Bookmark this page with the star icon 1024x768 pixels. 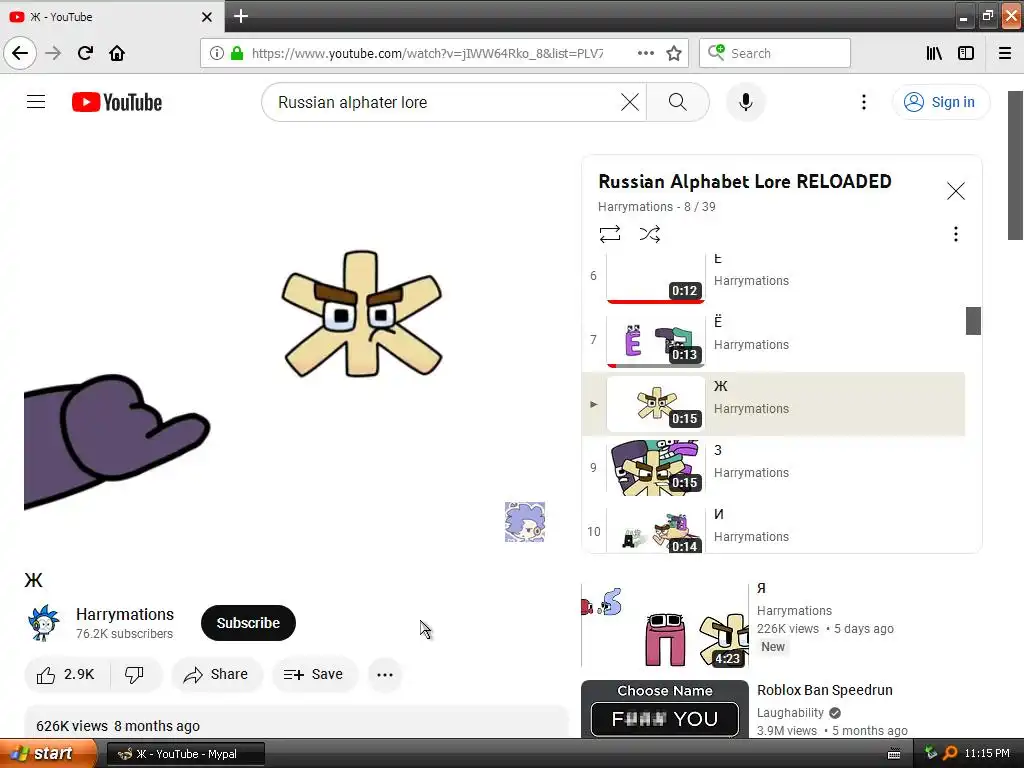tap(674, 53)
